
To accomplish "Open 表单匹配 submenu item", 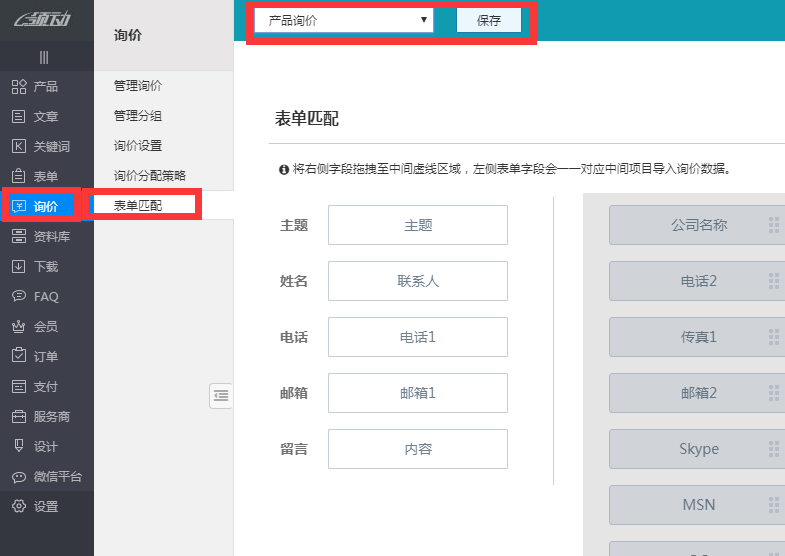I will click(138, 205).
